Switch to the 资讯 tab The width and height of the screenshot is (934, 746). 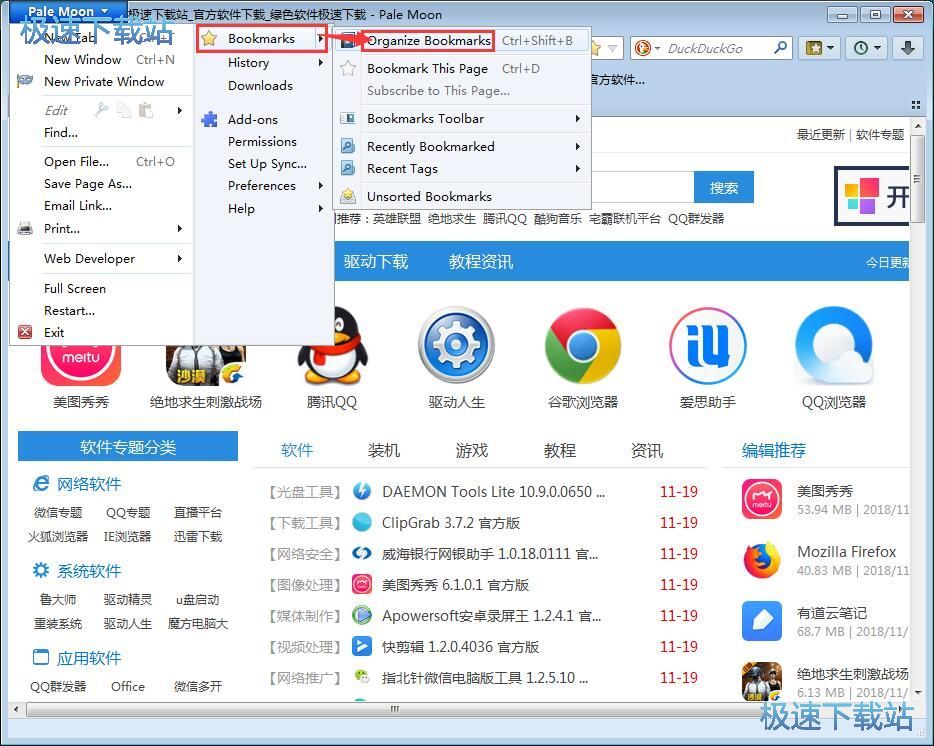tap(647, 450)
